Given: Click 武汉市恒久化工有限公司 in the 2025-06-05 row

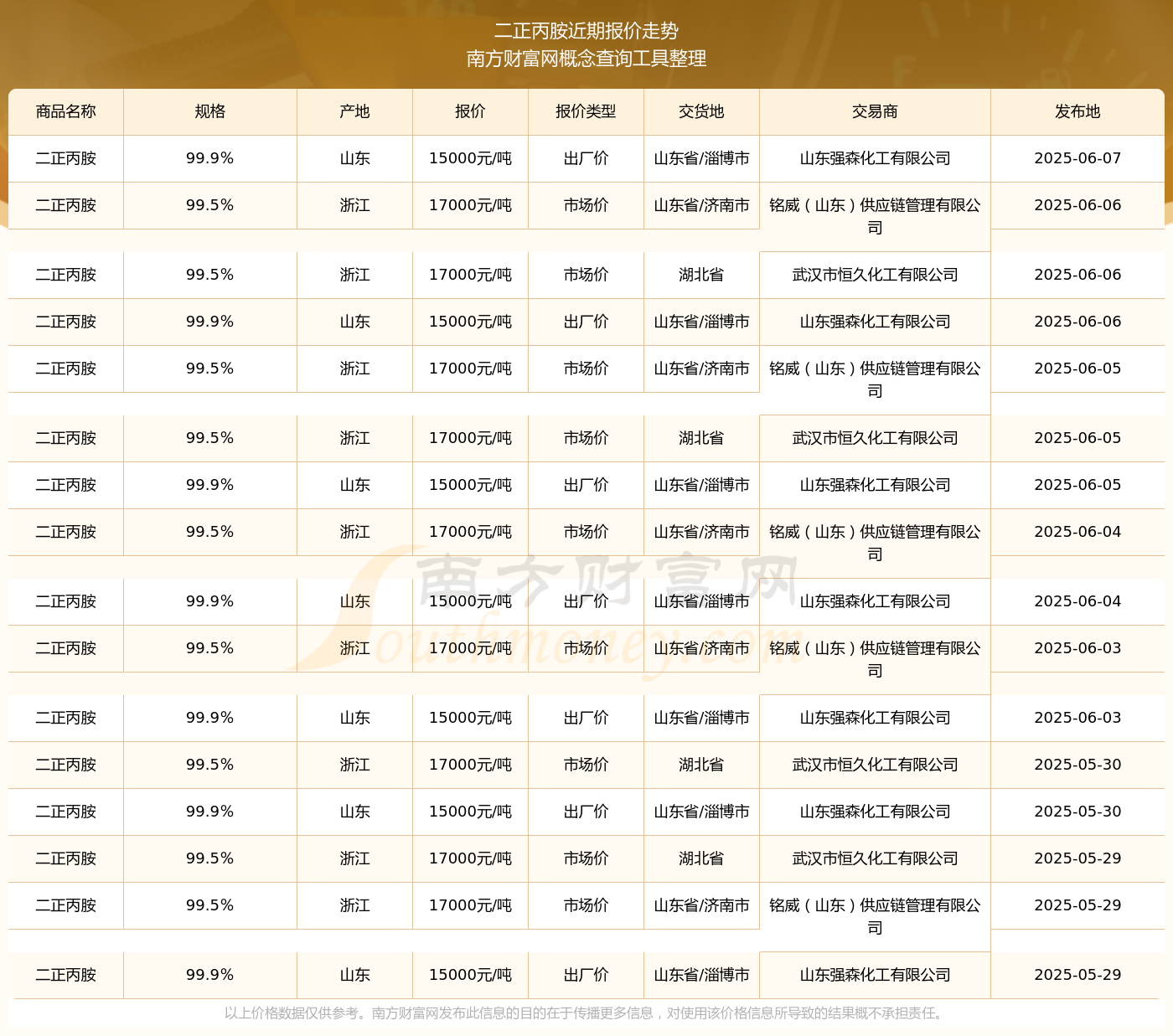Looking at the screenshot, I should pos(875,438).
